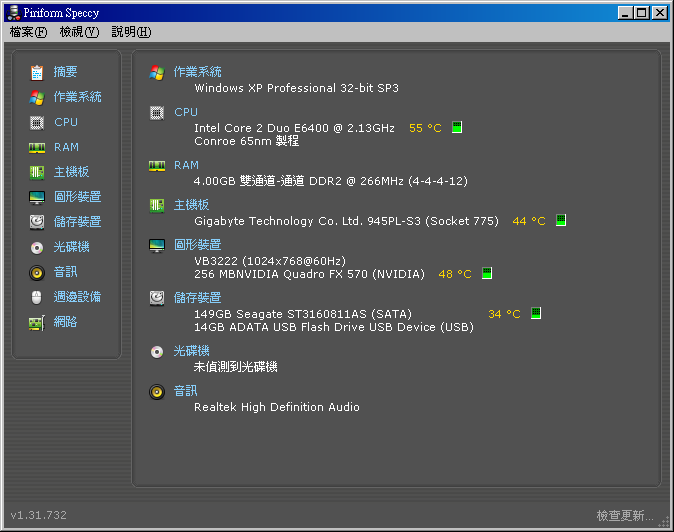
Task: Click the 儲存裝置 hard drive icon in sidebar
Action: pos(37,222)
